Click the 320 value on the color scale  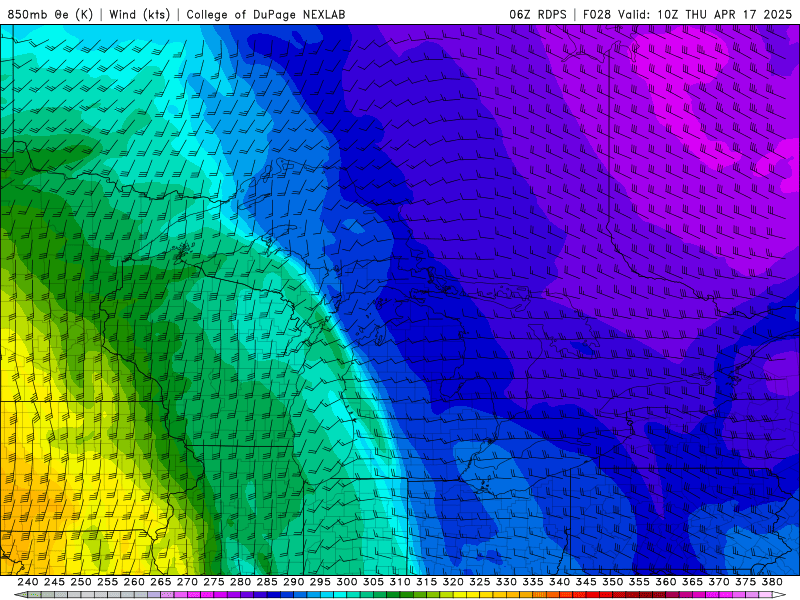453,582
